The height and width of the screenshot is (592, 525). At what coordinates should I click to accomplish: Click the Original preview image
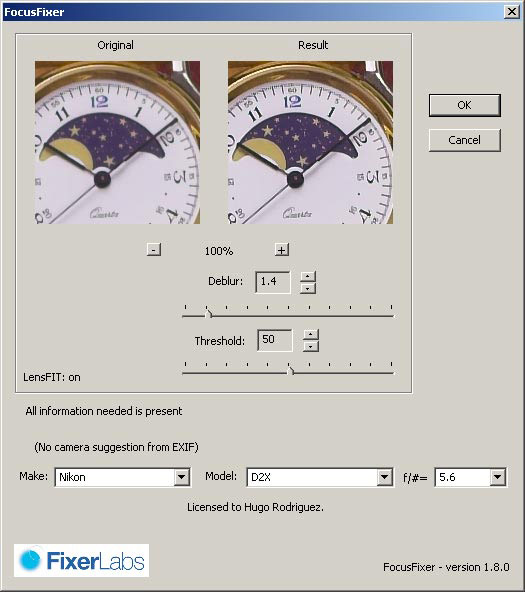click(x=117, y=142)
